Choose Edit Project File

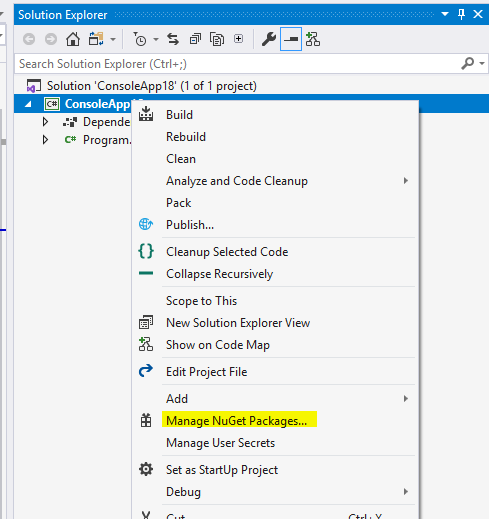point(207,372)
